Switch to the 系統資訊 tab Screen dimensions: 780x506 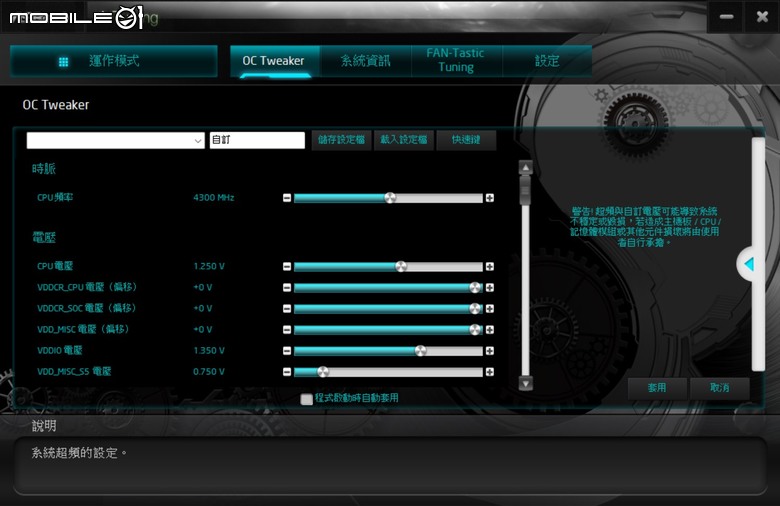tap(366, 61)
